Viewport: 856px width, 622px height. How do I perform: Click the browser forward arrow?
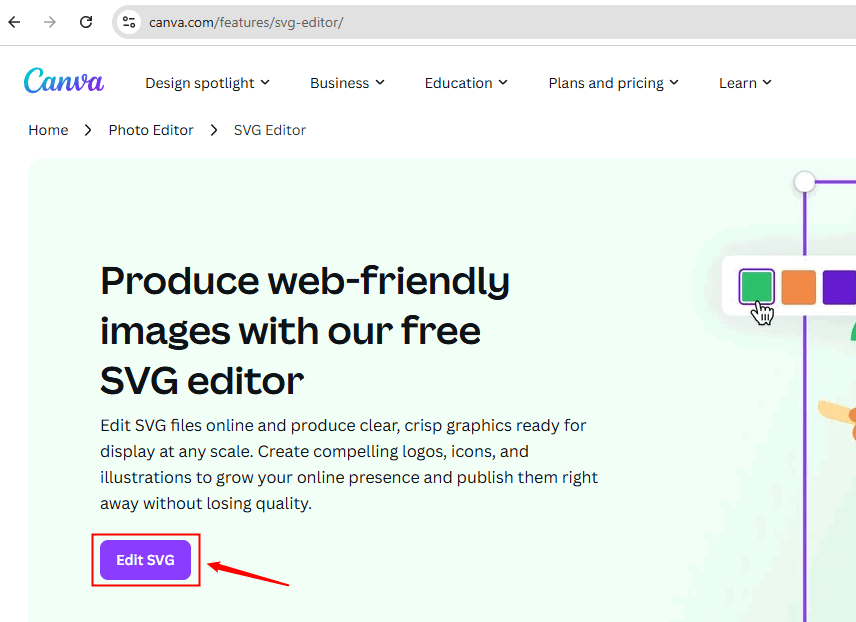tap(50, 21)
